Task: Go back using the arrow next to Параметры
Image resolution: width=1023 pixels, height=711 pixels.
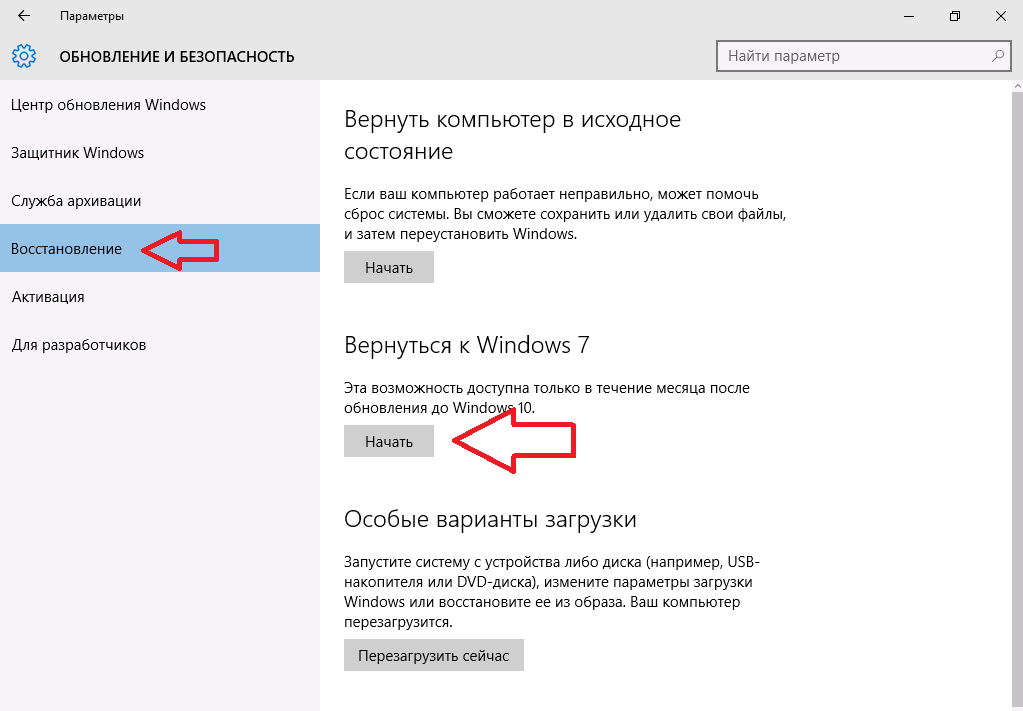Action: pyautogui.click(x=24, y=16)
